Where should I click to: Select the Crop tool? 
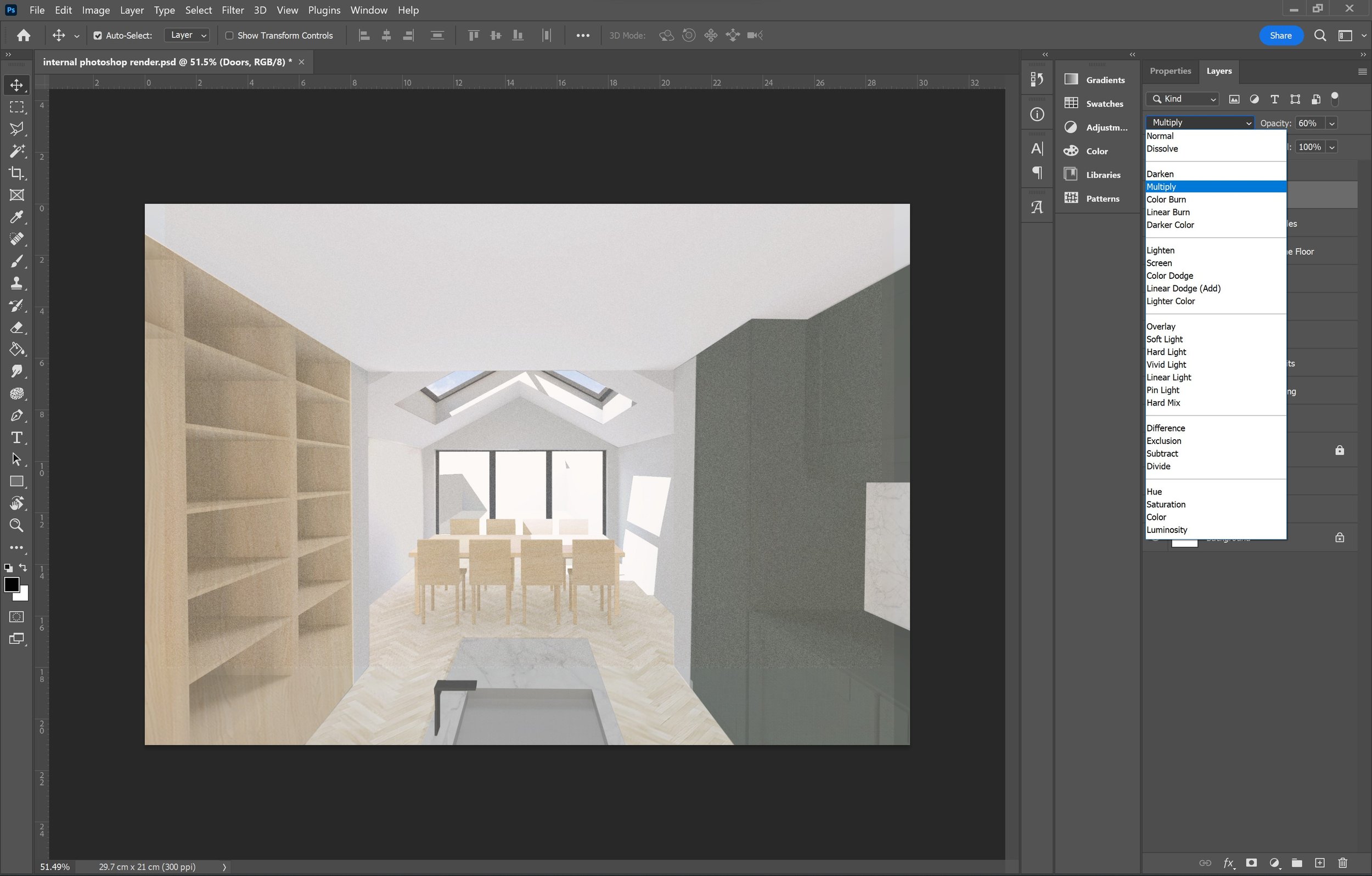16,173
